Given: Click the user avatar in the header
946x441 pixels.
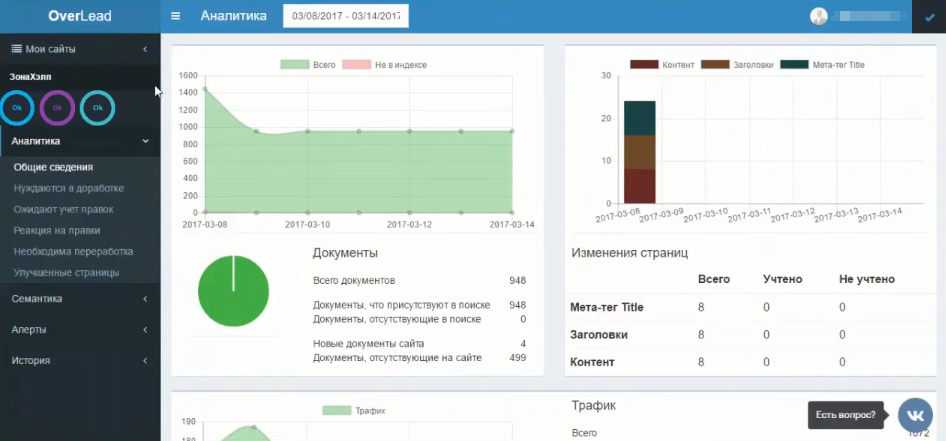Looking at the screenshot, I should (x=819, y=16).
